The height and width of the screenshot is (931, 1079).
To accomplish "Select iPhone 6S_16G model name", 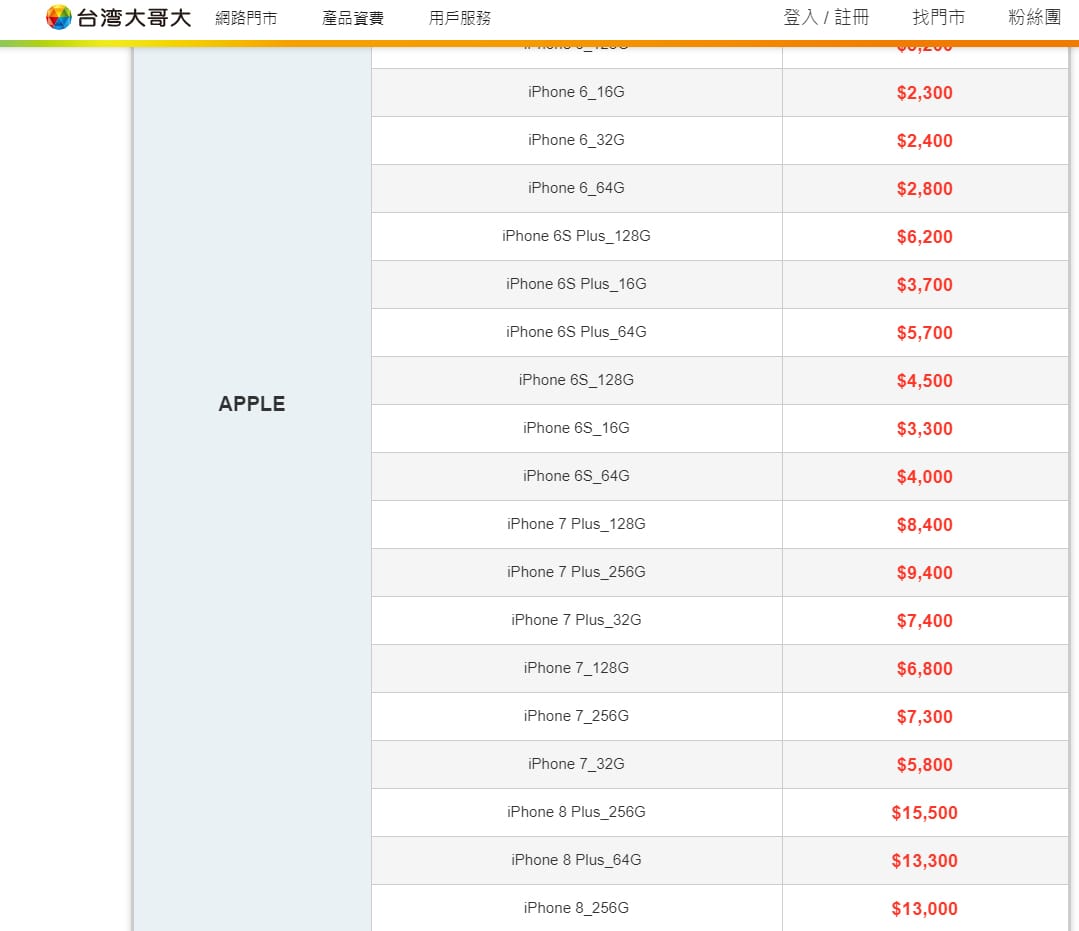I will click(x=576, y=428).
